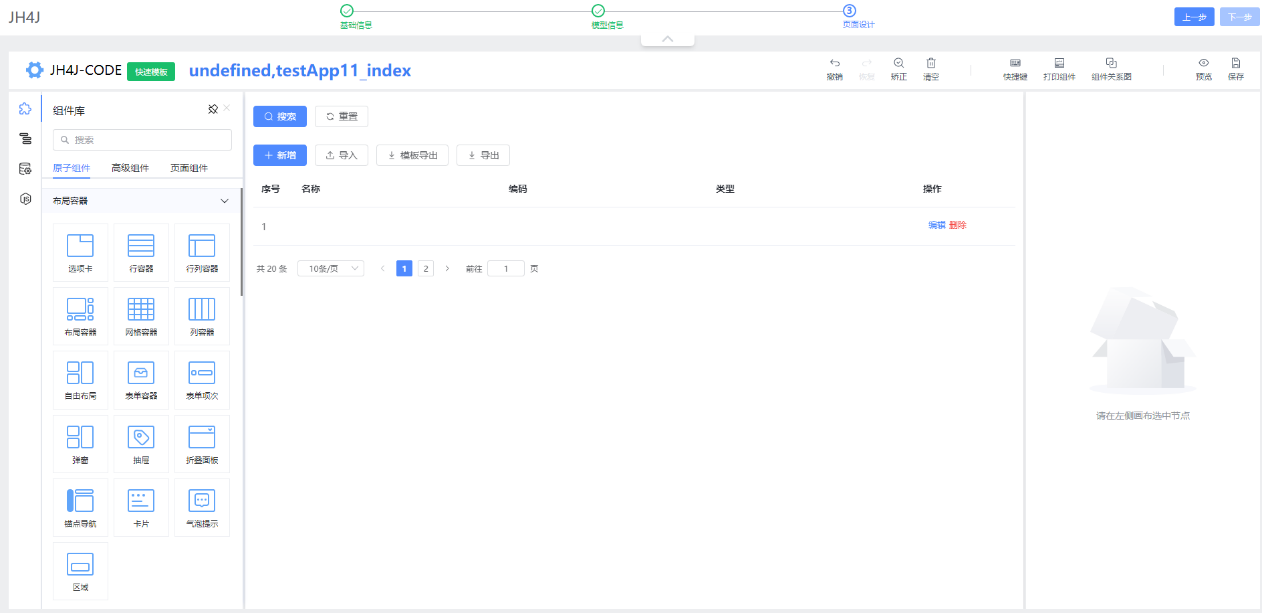
Task: Close the 组件库 panel
Action: pos(226,108)
